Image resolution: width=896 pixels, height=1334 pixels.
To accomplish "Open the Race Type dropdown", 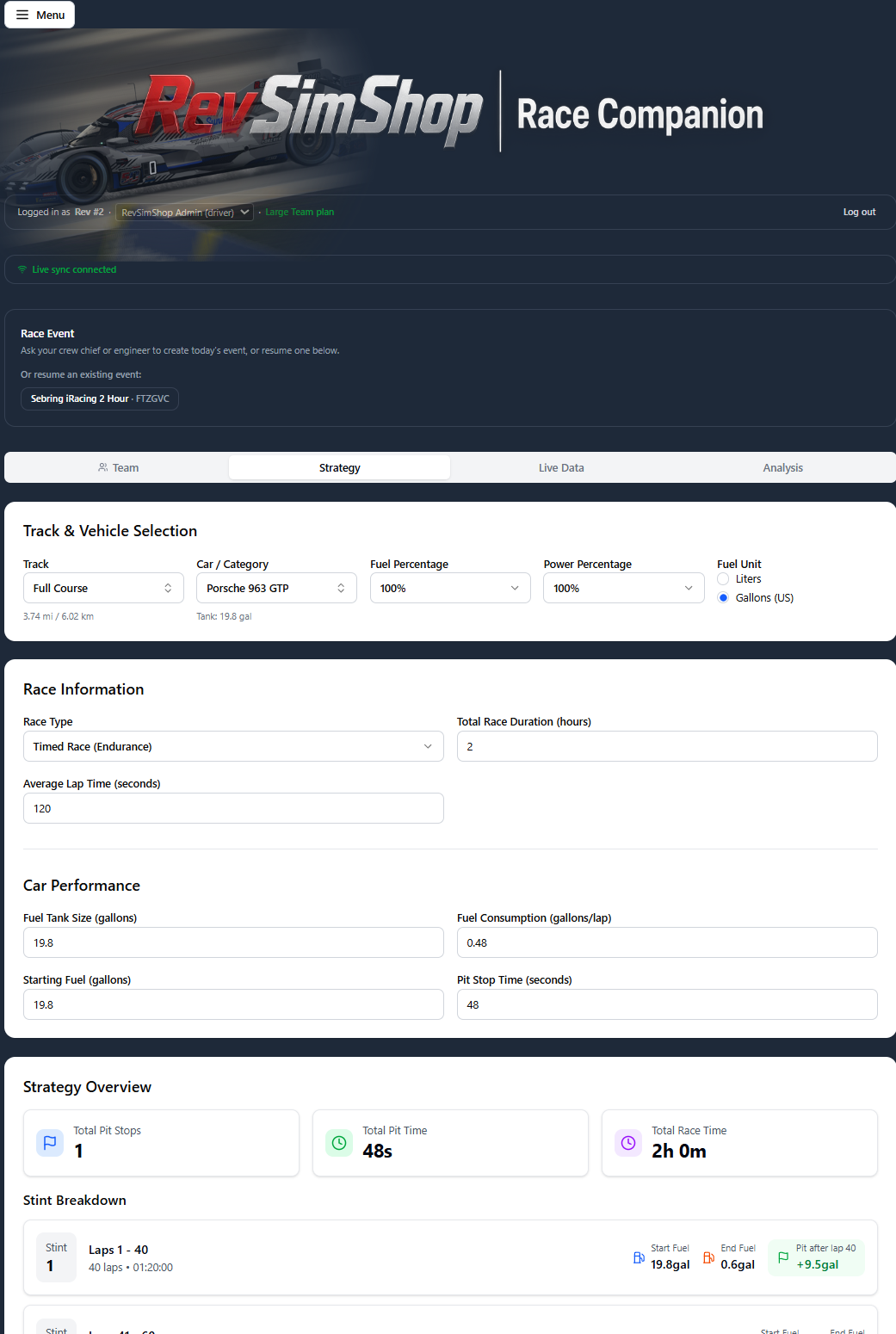I will 233,746.
